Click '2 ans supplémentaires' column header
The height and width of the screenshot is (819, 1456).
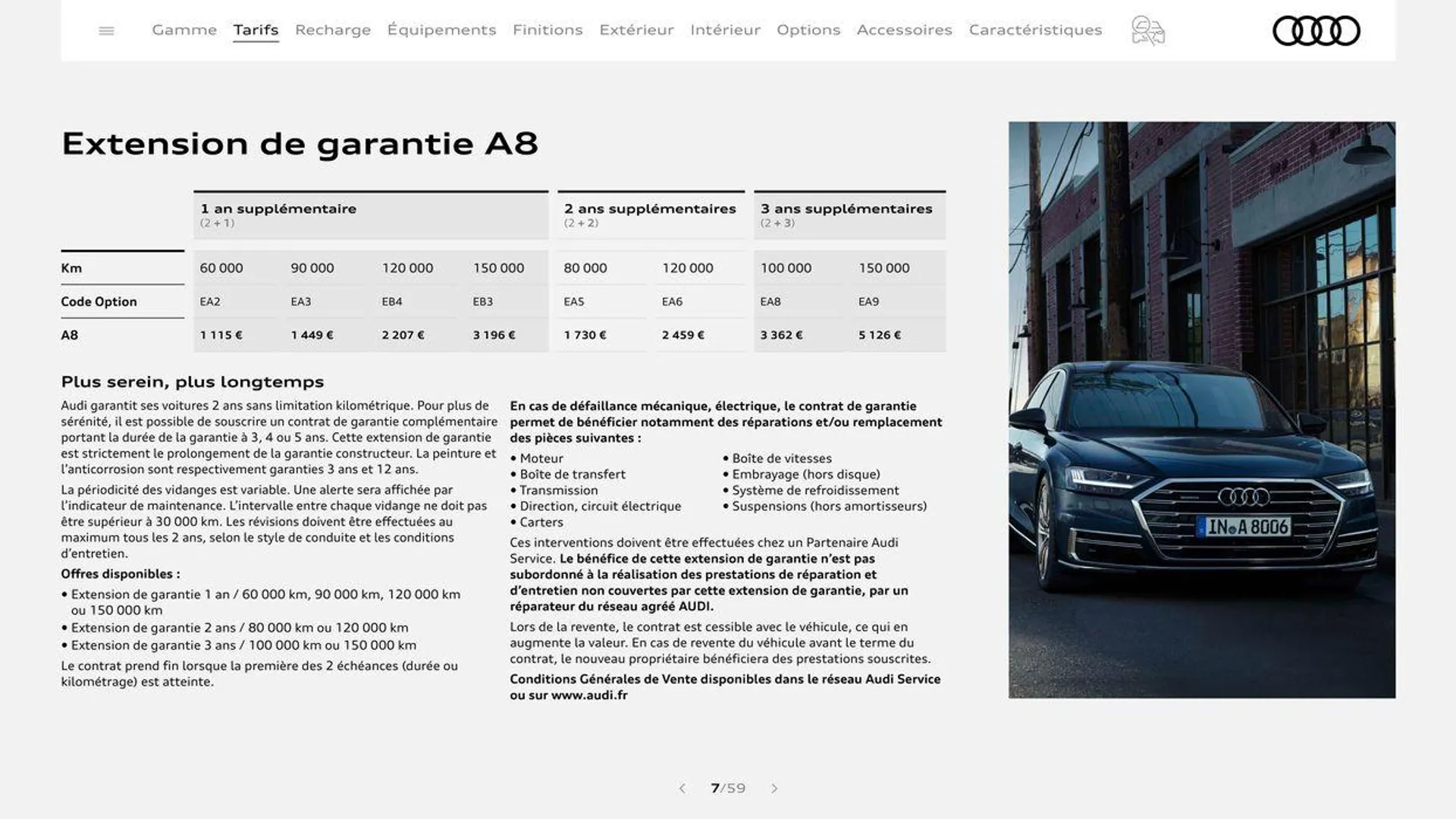[x=651, y=215]
